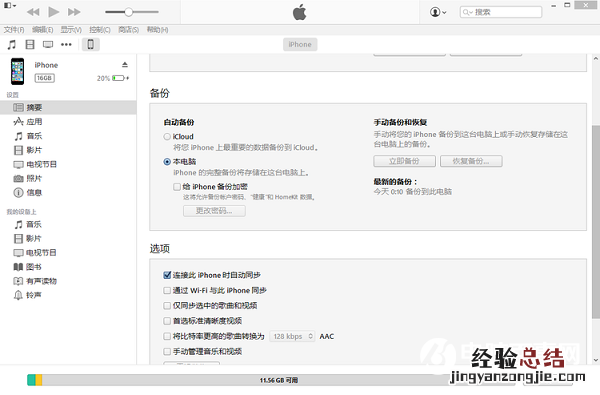Select 摘要 in the settings sidebar

point(68,108)
